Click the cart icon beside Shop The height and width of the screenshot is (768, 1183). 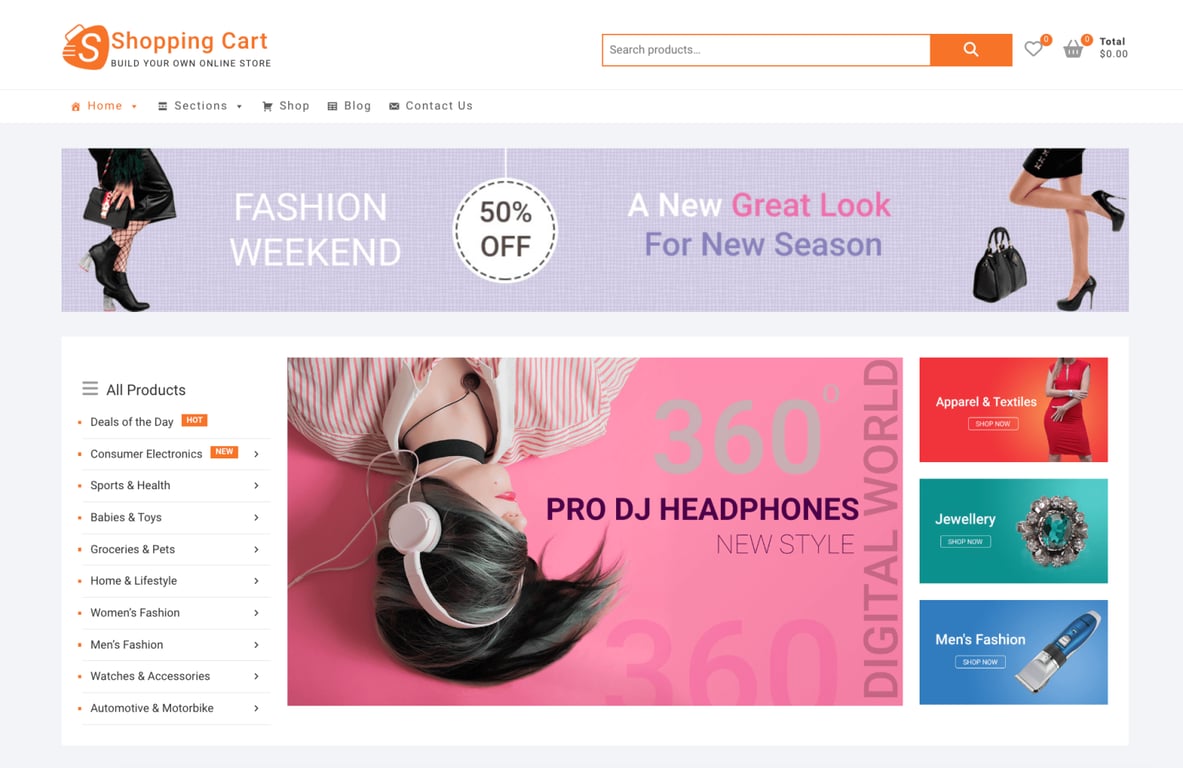[267, 106]
